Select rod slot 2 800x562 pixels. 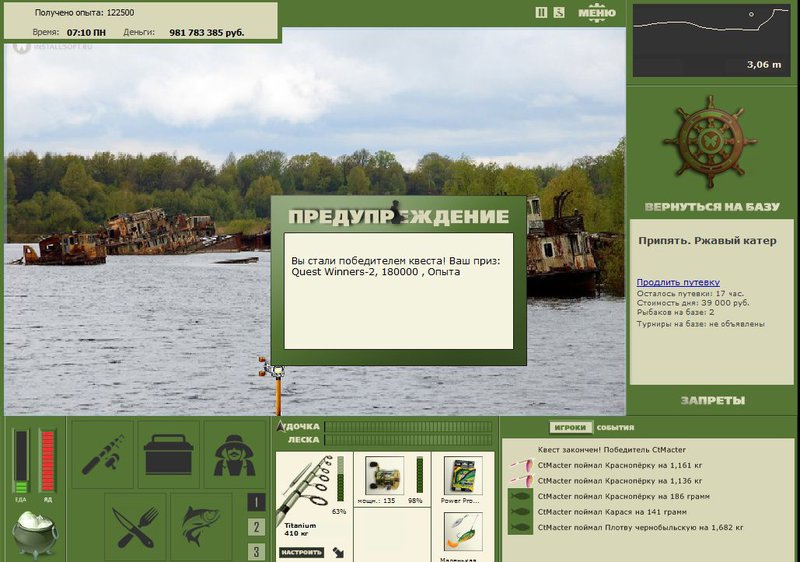pyautogui.click(x=256, y=527)
